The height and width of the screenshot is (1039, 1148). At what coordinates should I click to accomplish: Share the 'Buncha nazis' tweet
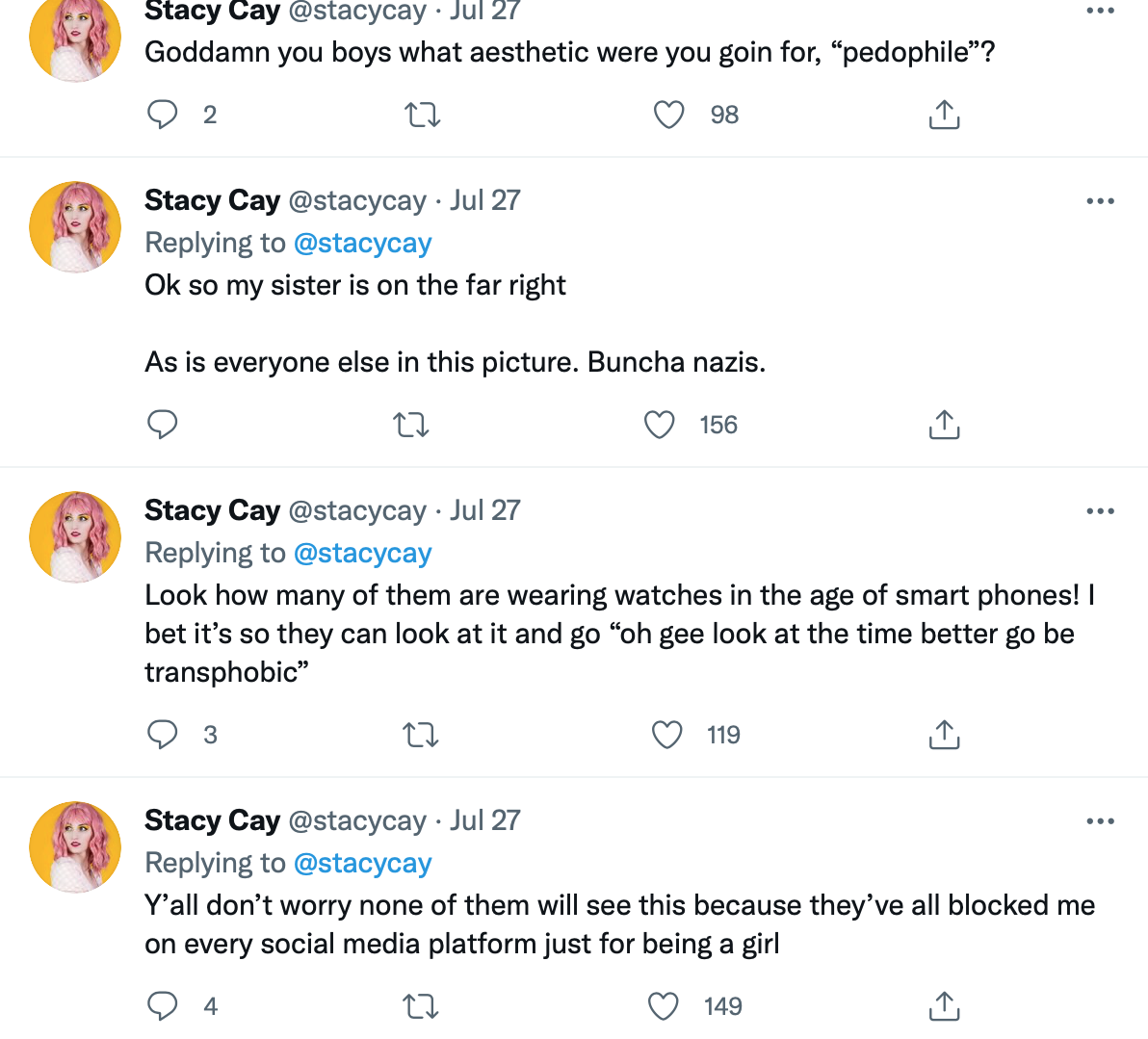click(x=944, y=425)
